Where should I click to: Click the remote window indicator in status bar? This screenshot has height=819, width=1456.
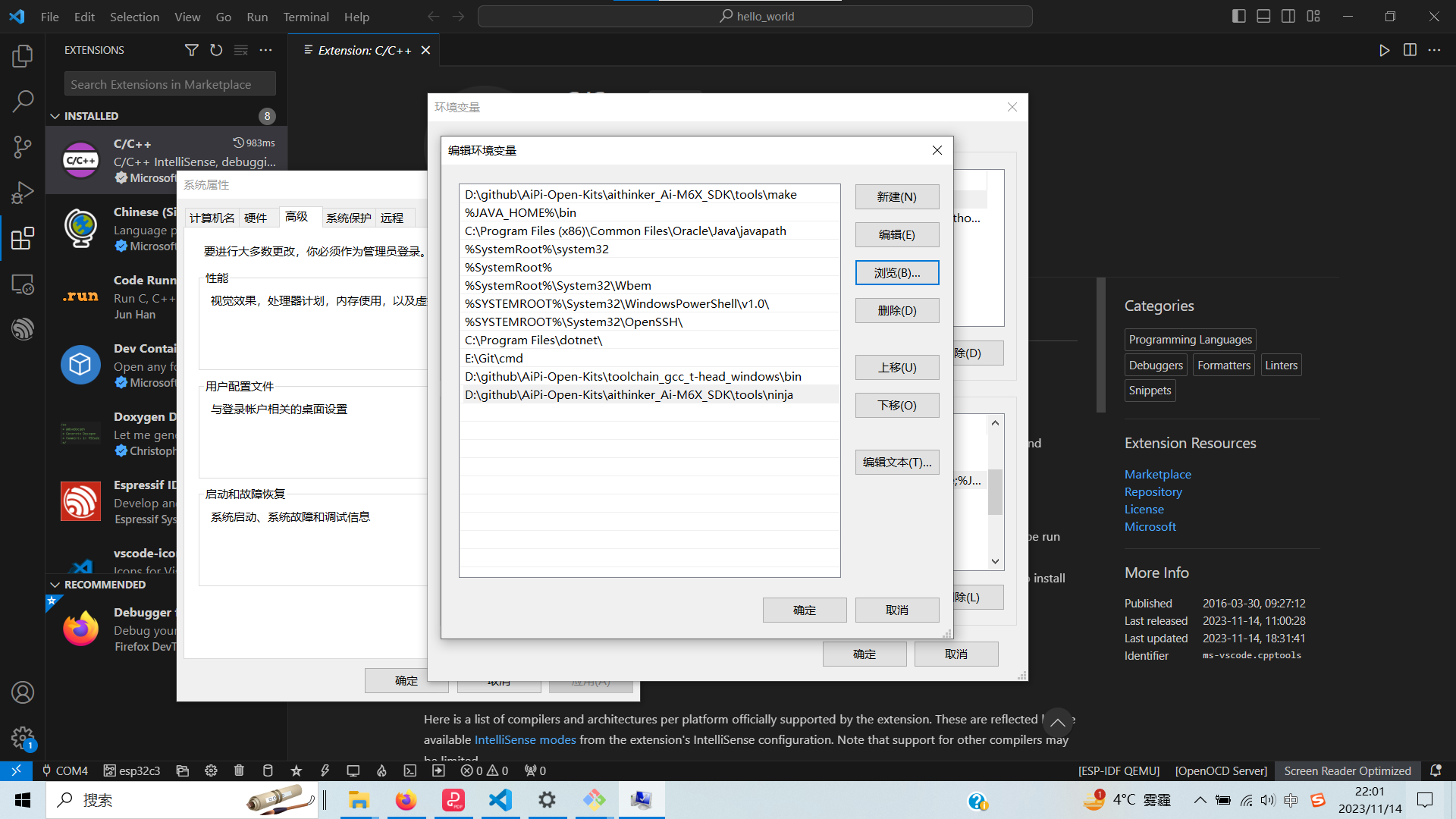point(16,770)
